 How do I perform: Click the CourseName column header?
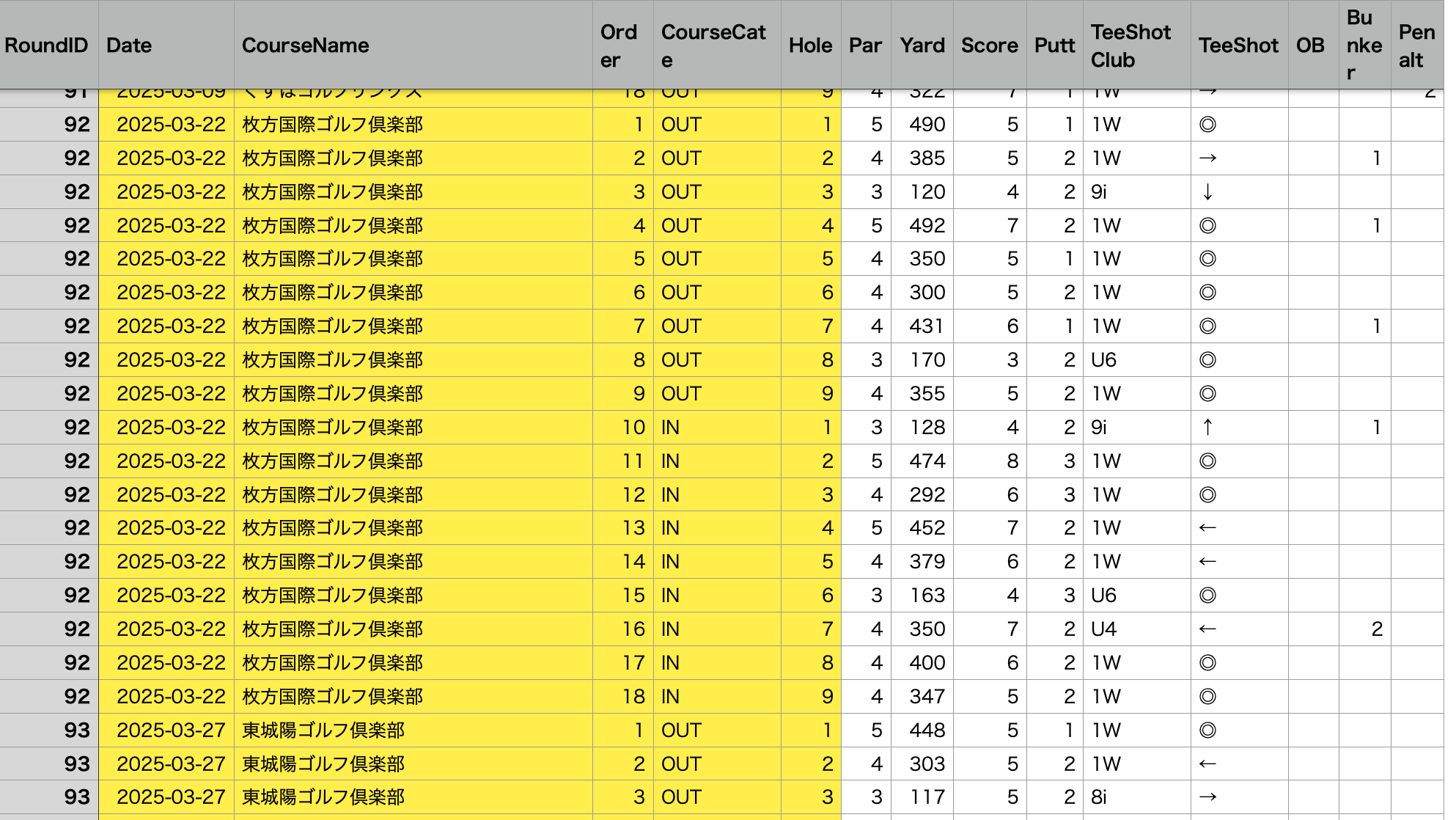306,45
